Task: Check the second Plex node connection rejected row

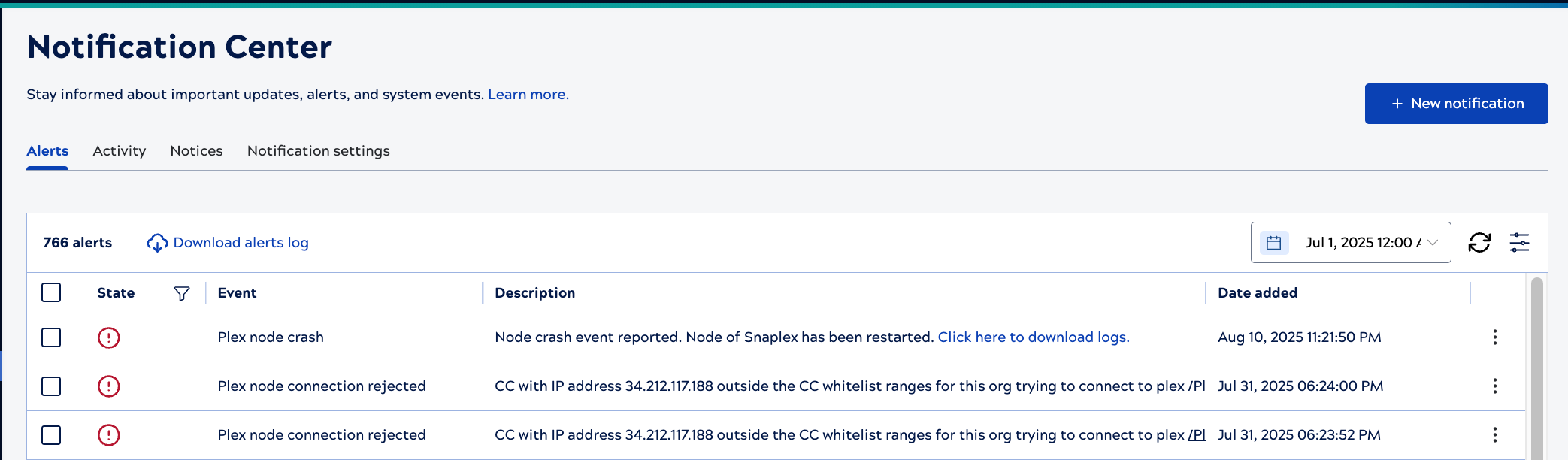Action: [50, 434]
